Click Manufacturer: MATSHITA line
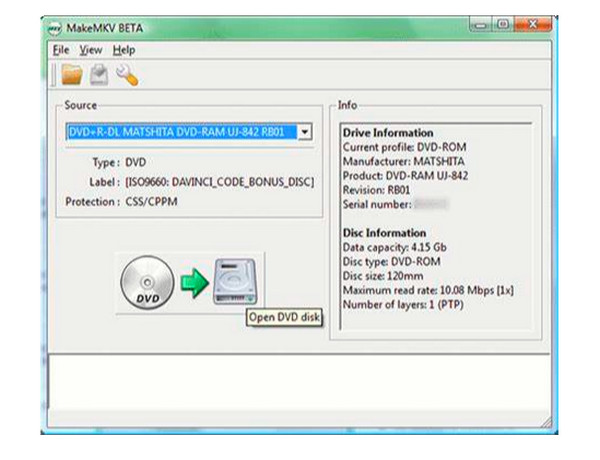 coord(403,161)
